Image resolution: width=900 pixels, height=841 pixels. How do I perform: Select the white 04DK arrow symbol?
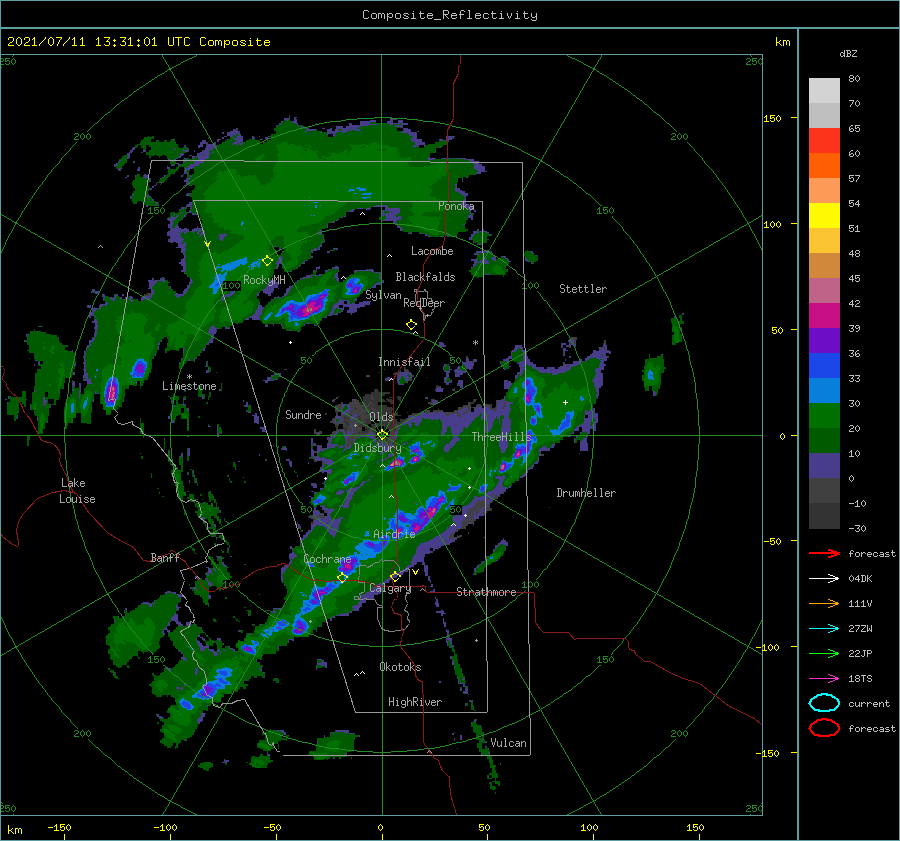[824, 579]
